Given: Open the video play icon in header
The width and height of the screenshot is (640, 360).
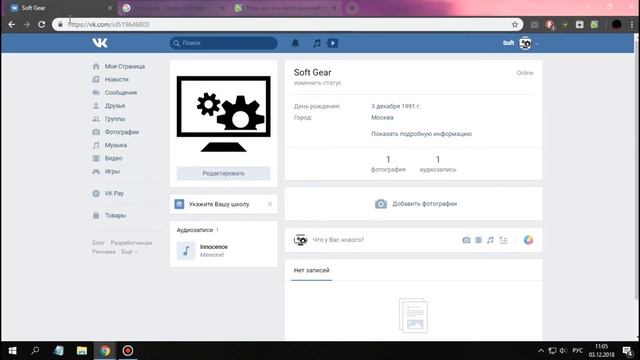Looking at the screenshot, I should tap(333, 43).
